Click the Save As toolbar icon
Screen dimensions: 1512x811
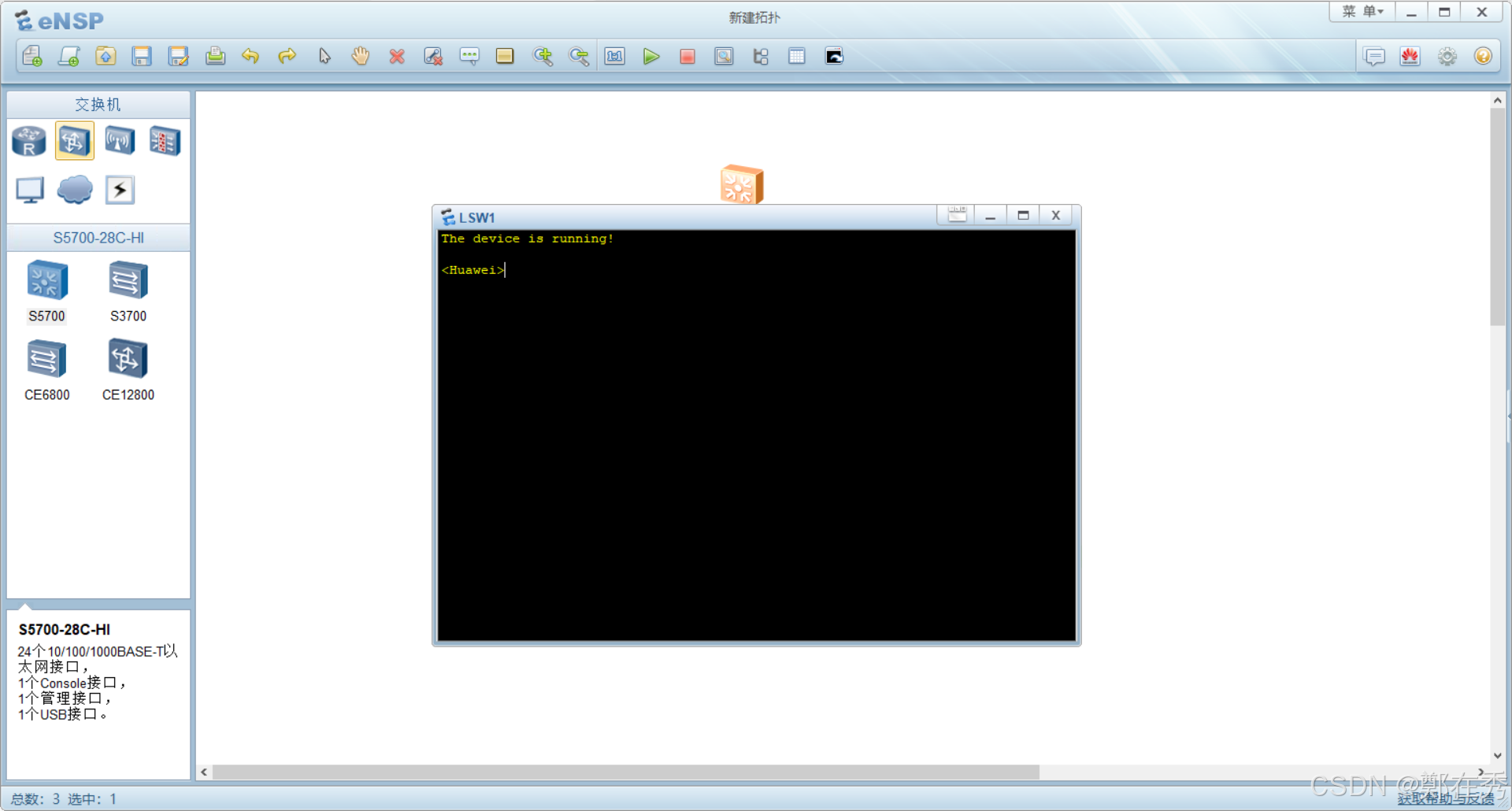(x=178, y=56)
